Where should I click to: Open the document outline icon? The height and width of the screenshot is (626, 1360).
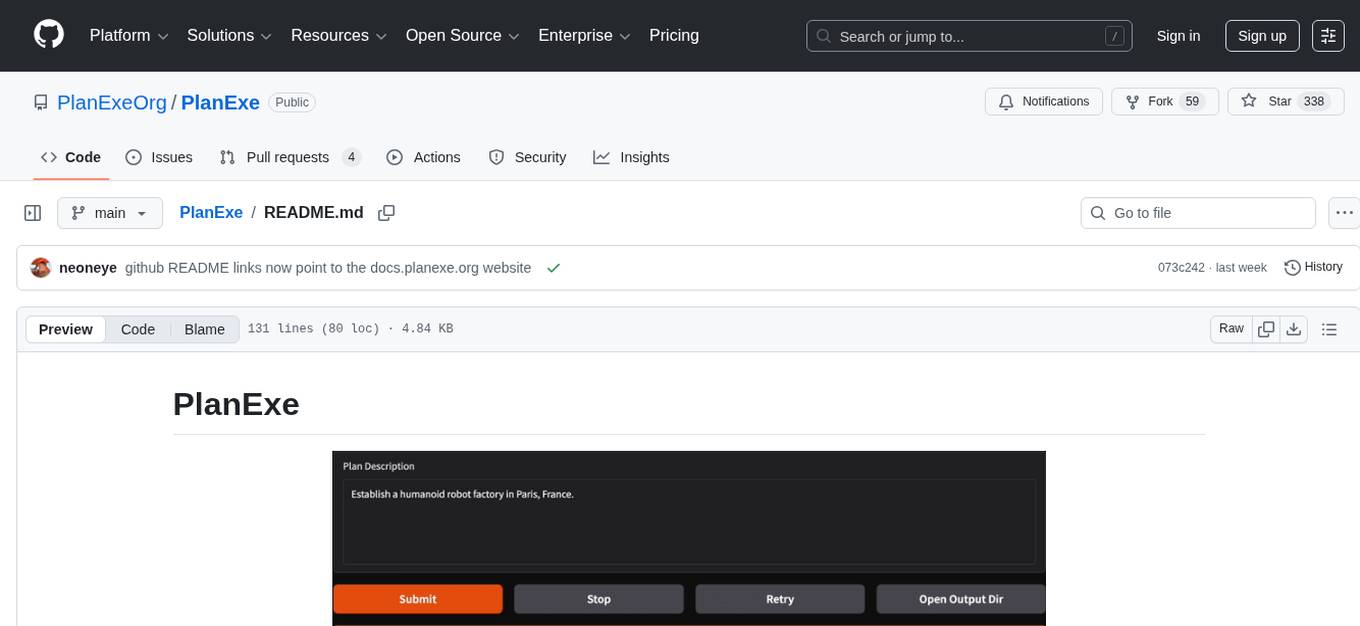click(1329, 329)
